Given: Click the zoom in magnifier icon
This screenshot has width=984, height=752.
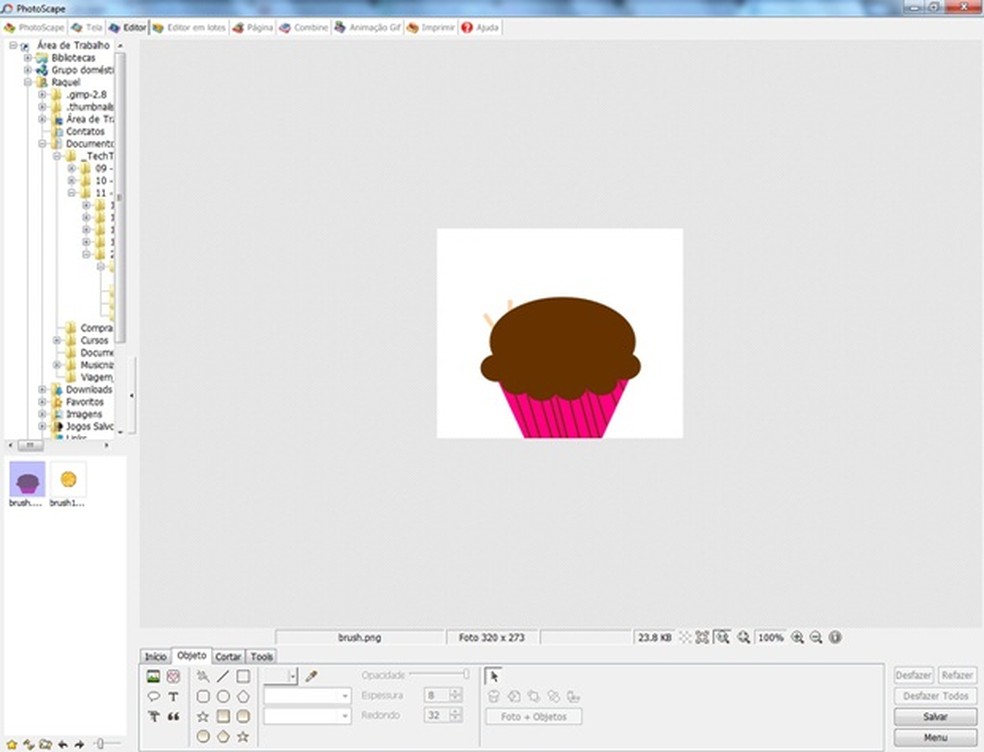Looking at the screenshot, I should [797, 637].
